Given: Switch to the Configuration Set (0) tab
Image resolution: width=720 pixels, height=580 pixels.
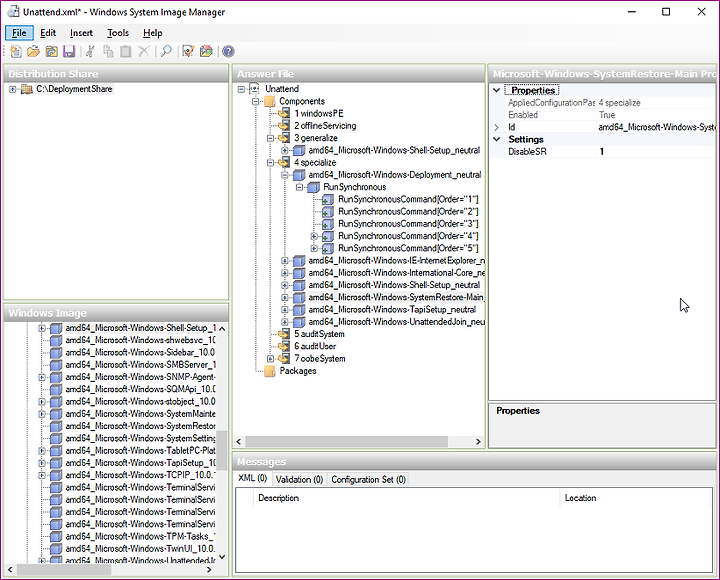Looking at the screenshot, I should click(368, 479).
